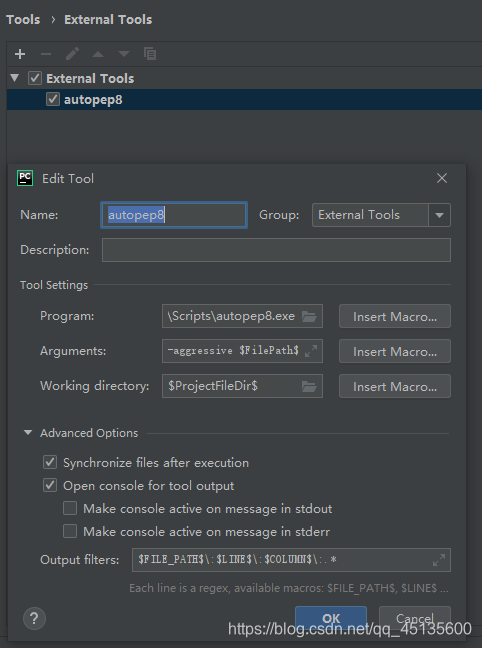Move tool down with the down arrow

point(124,54)
